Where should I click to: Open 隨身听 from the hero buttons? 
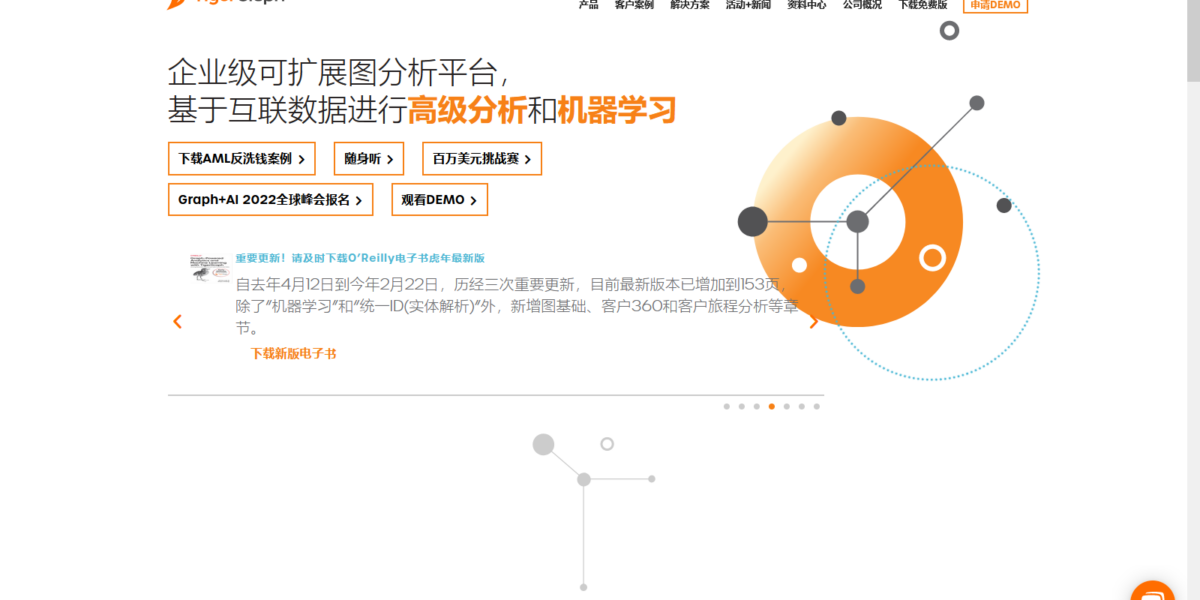click(x=368, y=158)
